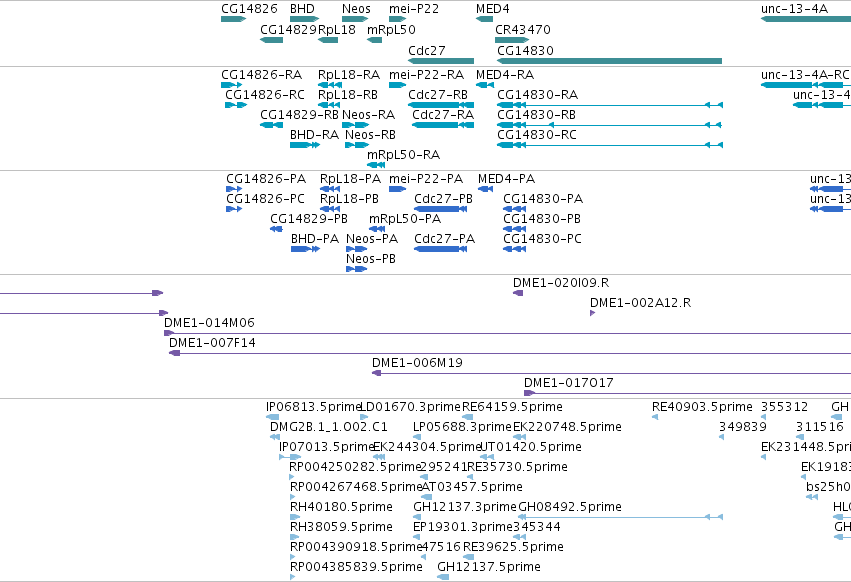Select protein MED4-PA
Viewport: 851px width, 582px height.
[486, 189]
